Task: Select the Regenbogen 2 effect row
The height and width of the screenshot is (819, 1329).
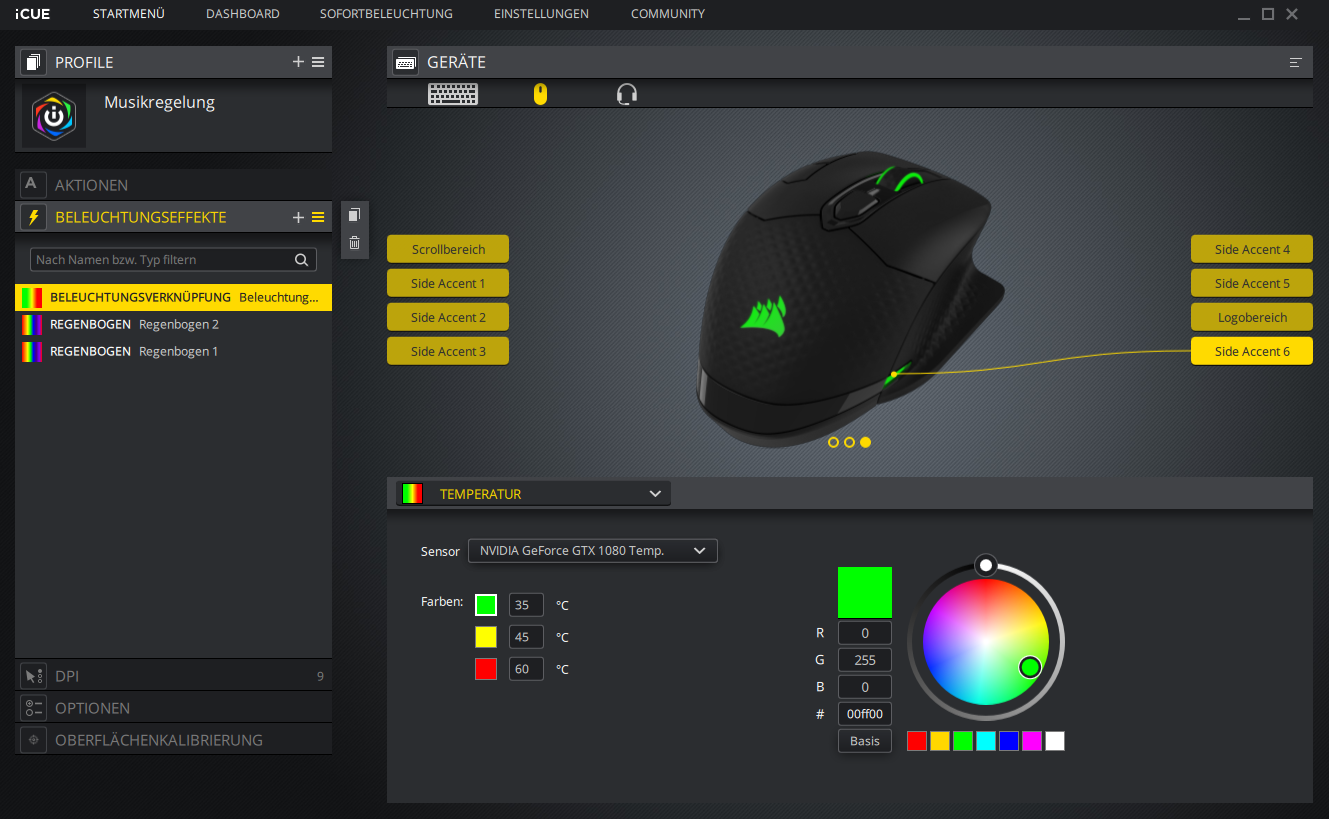Action: [x=174, y=324]
